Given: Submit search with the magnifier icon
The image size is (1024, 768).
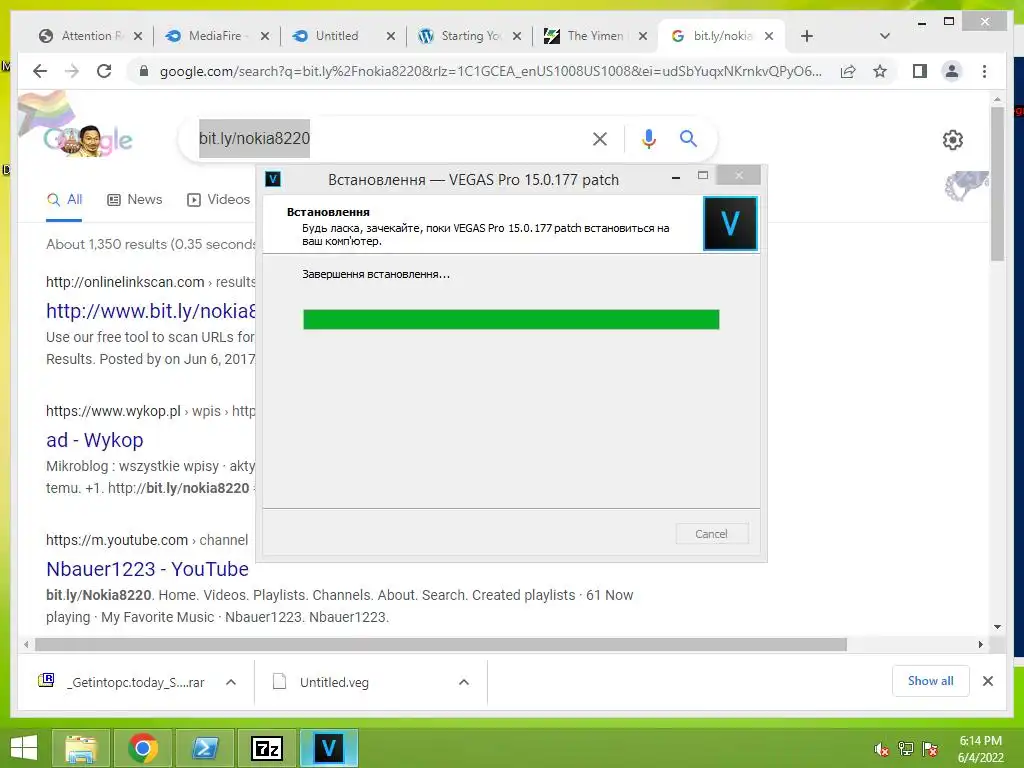Looking at the screenshot, I should click(688, 138).
